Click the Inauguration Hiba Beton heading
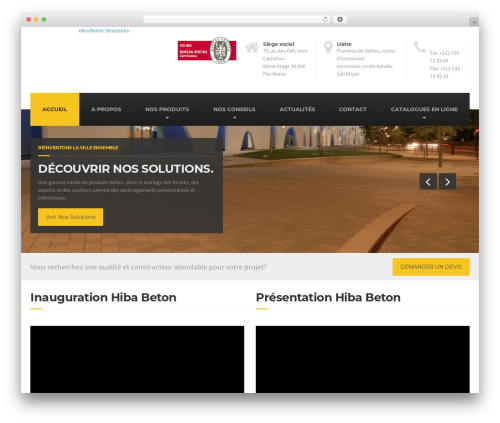Image resolution: width=500 pixels, height=423 pixels. tap(103, 297)
